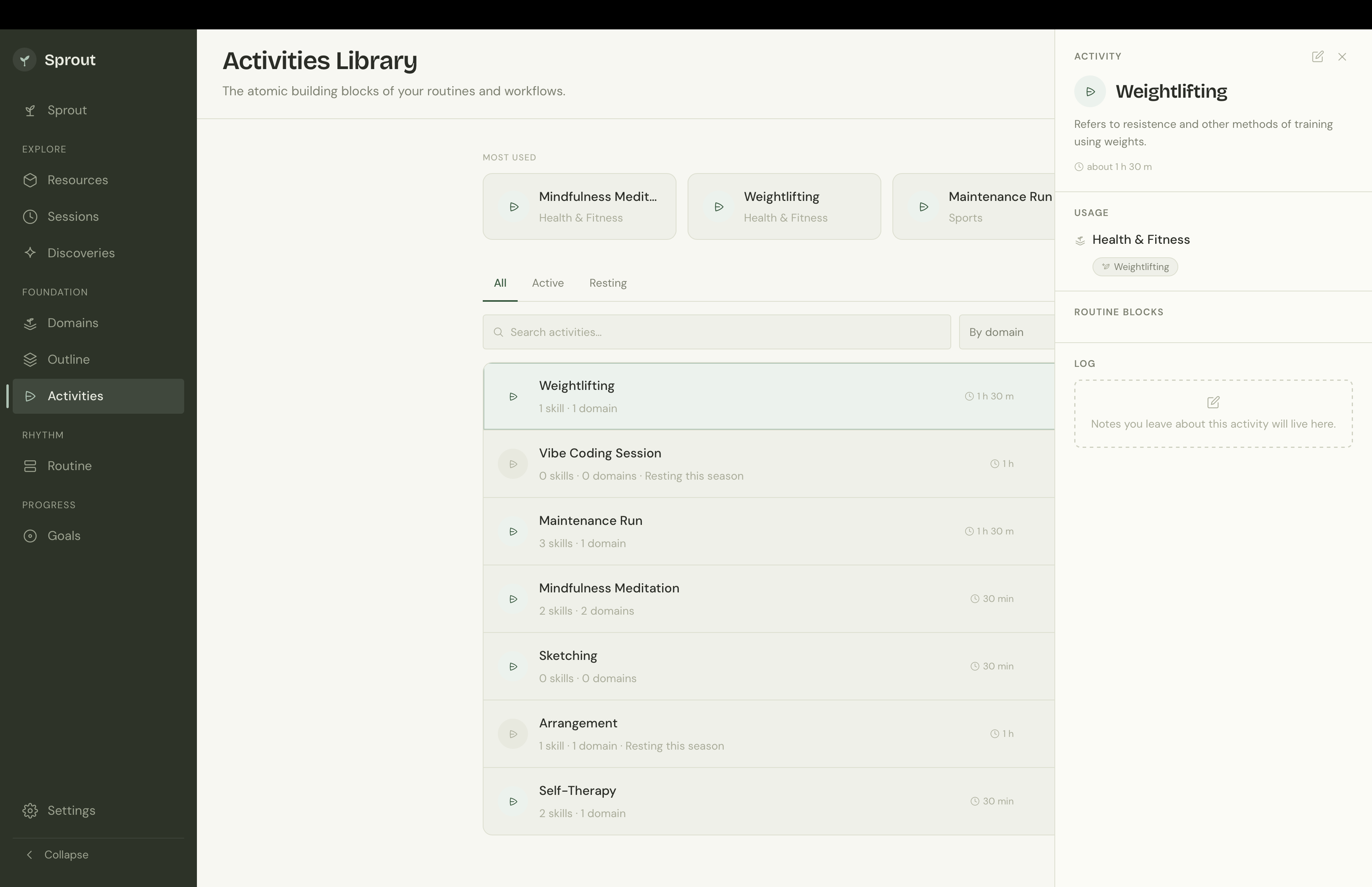Screen dimensions: 1372x887
Task: Collapse the sidebar
Action: pos(98,855)
